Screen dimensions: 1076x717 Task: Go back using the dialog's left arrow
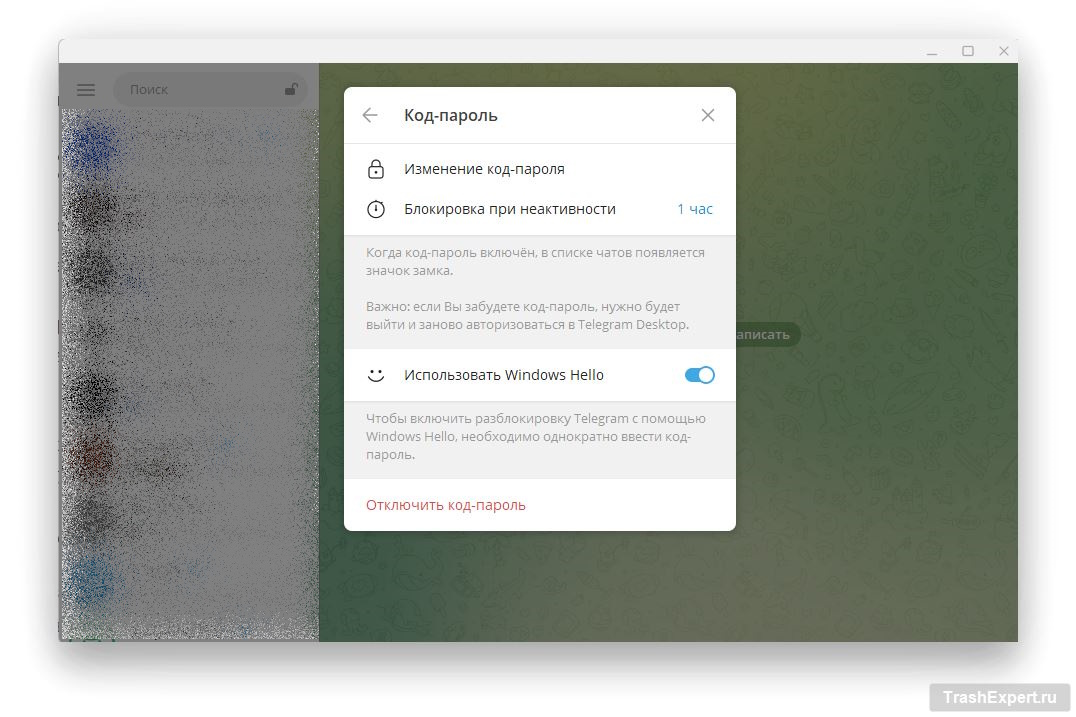[x=370, y=115]
